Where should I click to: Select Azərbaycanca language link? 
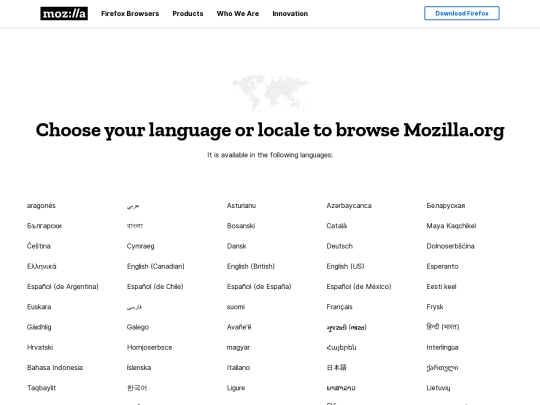[x=349, y=206]
